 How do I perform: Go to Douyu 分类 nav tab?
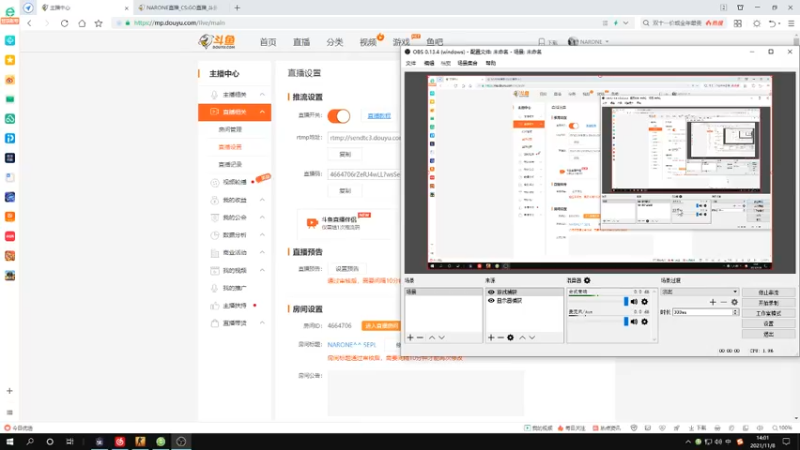(x=335, y=42)
